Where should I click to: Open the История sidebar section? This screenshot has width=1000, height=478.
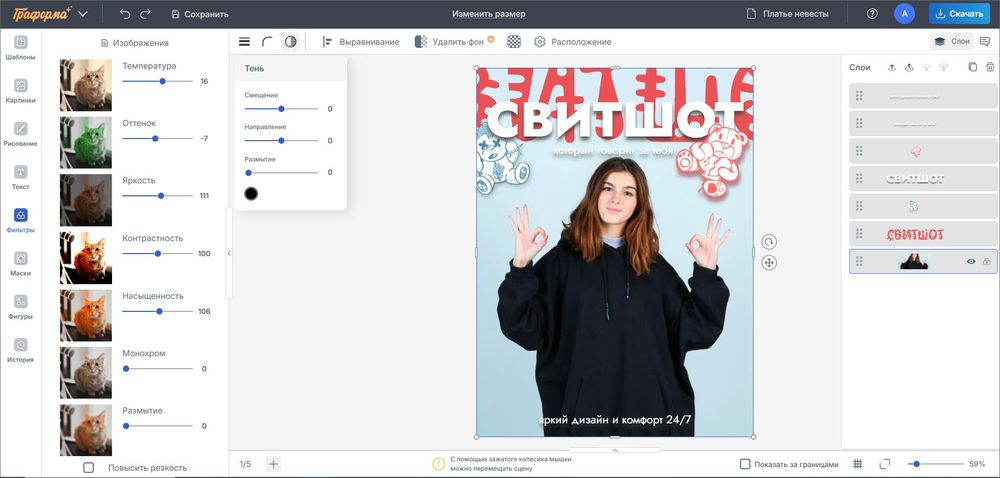(20, 351)
